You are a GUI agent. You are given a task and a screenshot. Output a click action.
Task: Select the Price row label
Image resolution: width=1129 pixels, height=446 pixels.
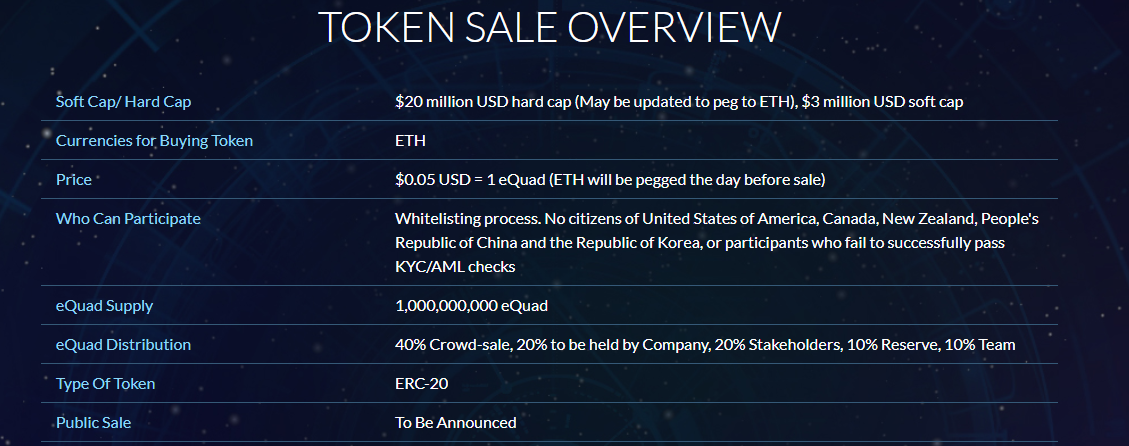click(73, 179)
